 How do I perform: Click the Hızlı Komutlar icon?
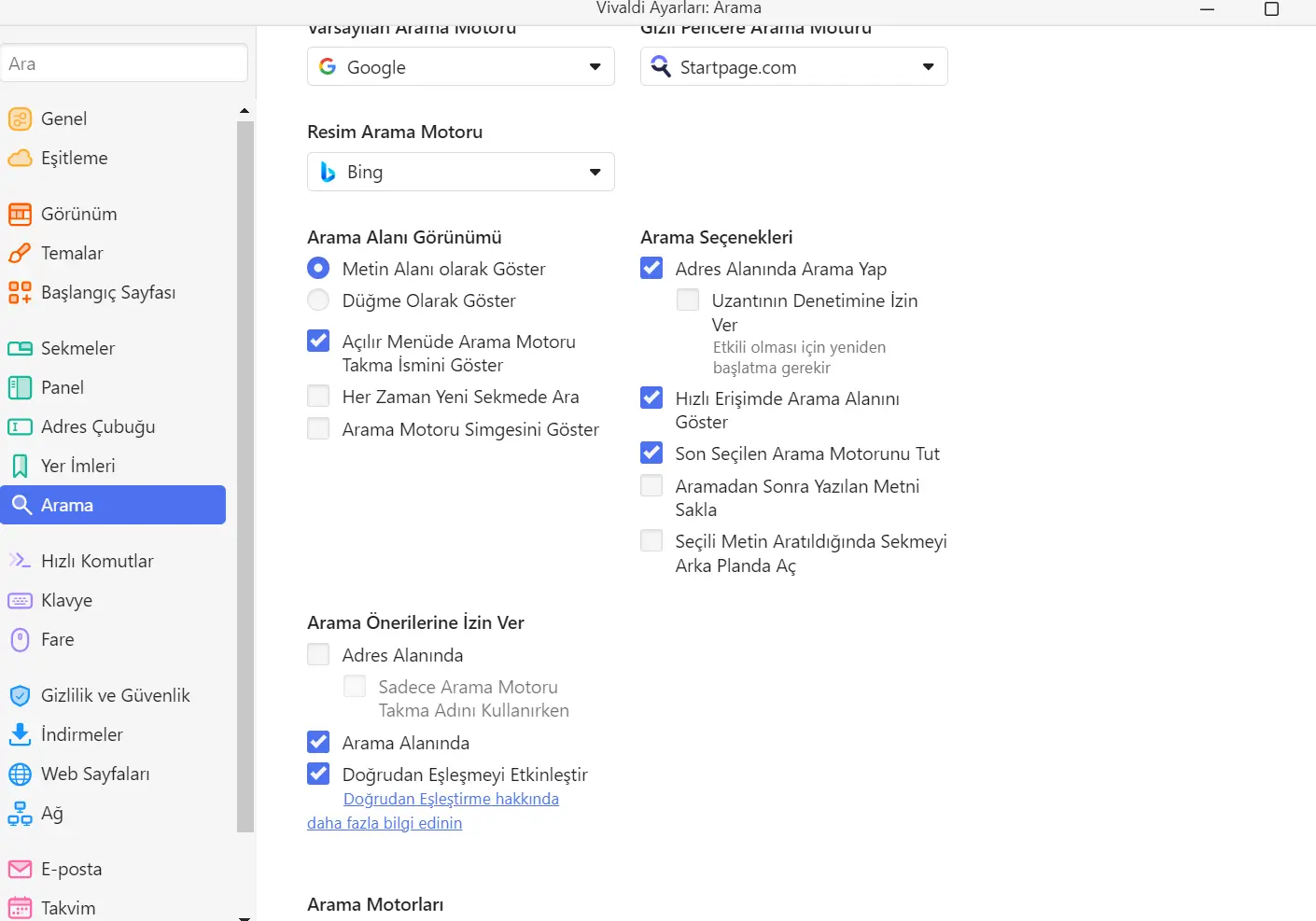[20, 561]
